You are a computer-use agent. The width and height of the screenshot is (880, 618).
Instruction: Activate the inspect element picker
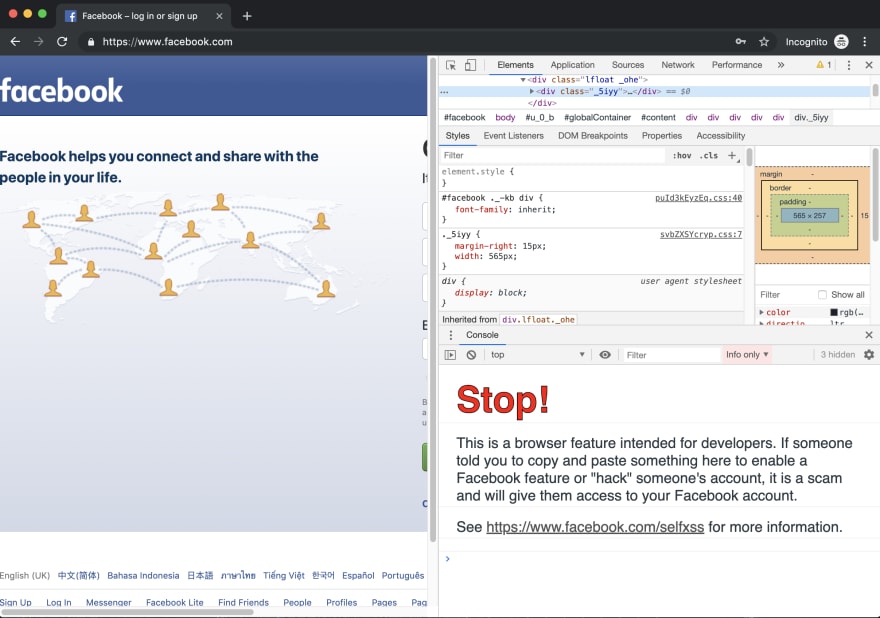(451, 65)
